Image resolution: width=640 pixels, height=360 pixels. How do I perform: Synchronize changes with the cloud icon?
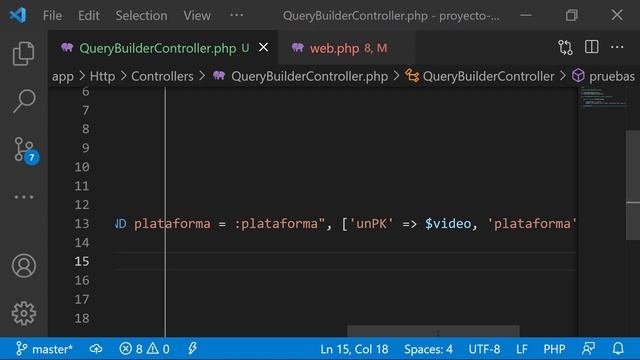(x=96, y=349)
